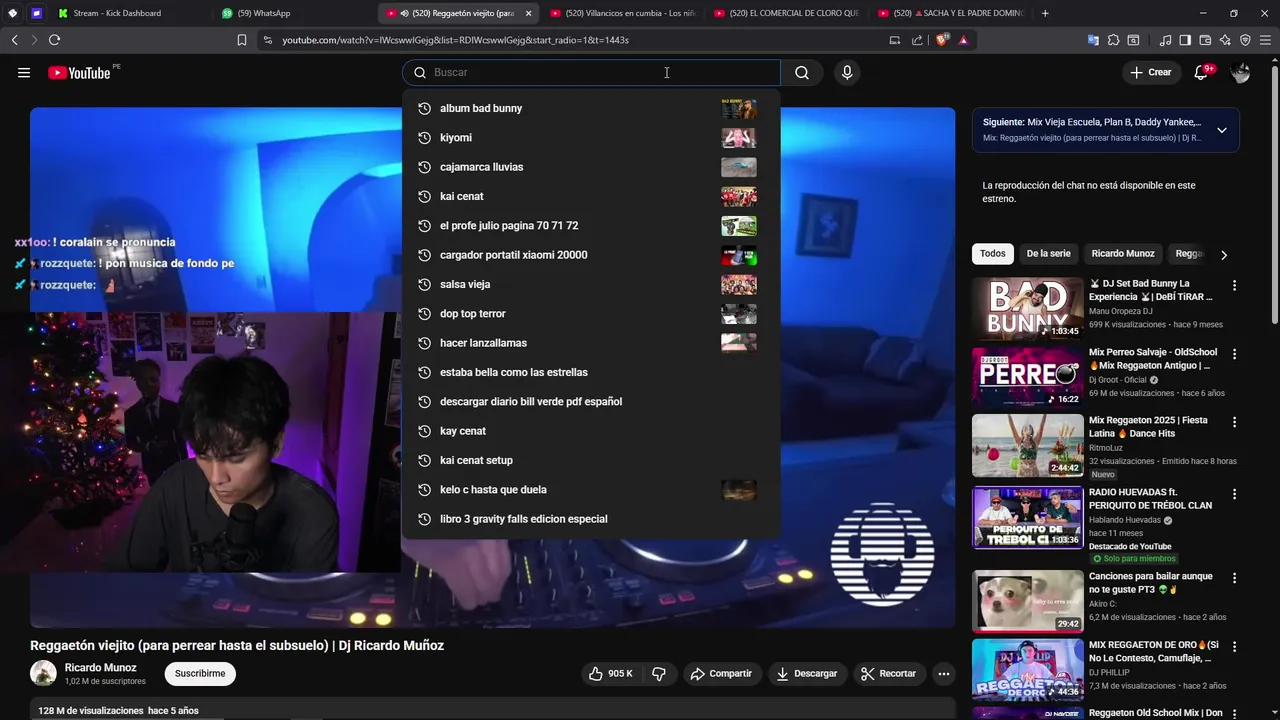
Task: Click the Descargar button
Action: pos(807,674)
